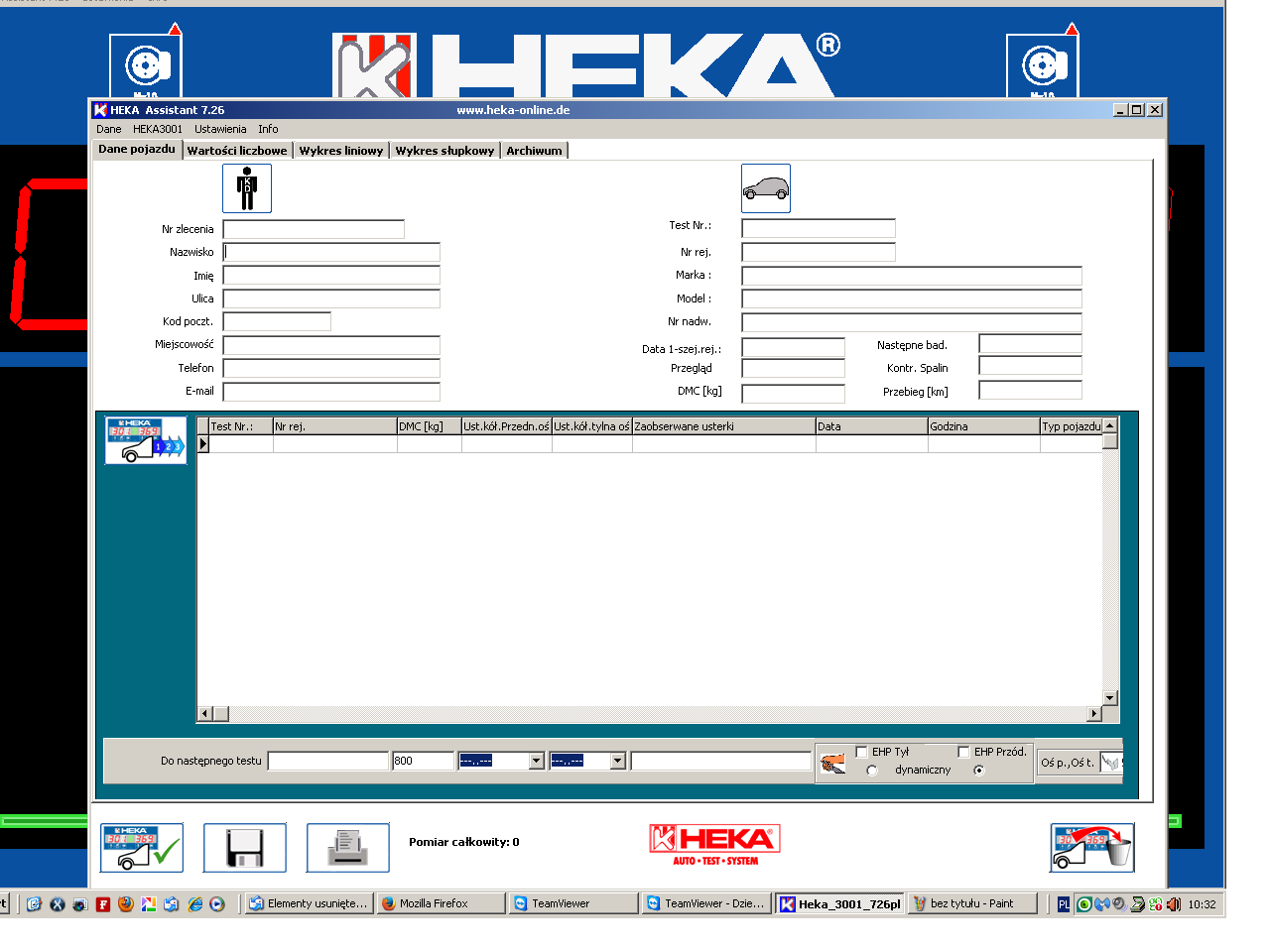Switch to bez tytułu - Paint taskbar button
Image resolution: width=1270 pixels, height=952 pixels.
tap(972, 903)
